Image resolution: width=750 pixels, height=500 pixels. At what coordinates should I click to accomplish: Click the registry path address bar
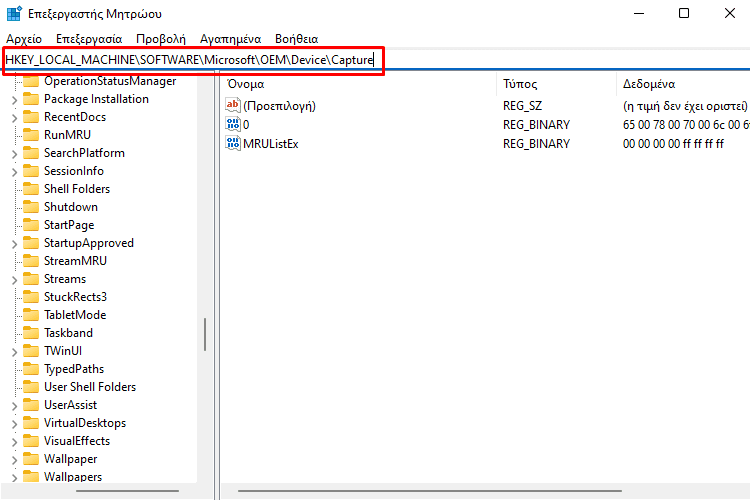tap(373, 60)
